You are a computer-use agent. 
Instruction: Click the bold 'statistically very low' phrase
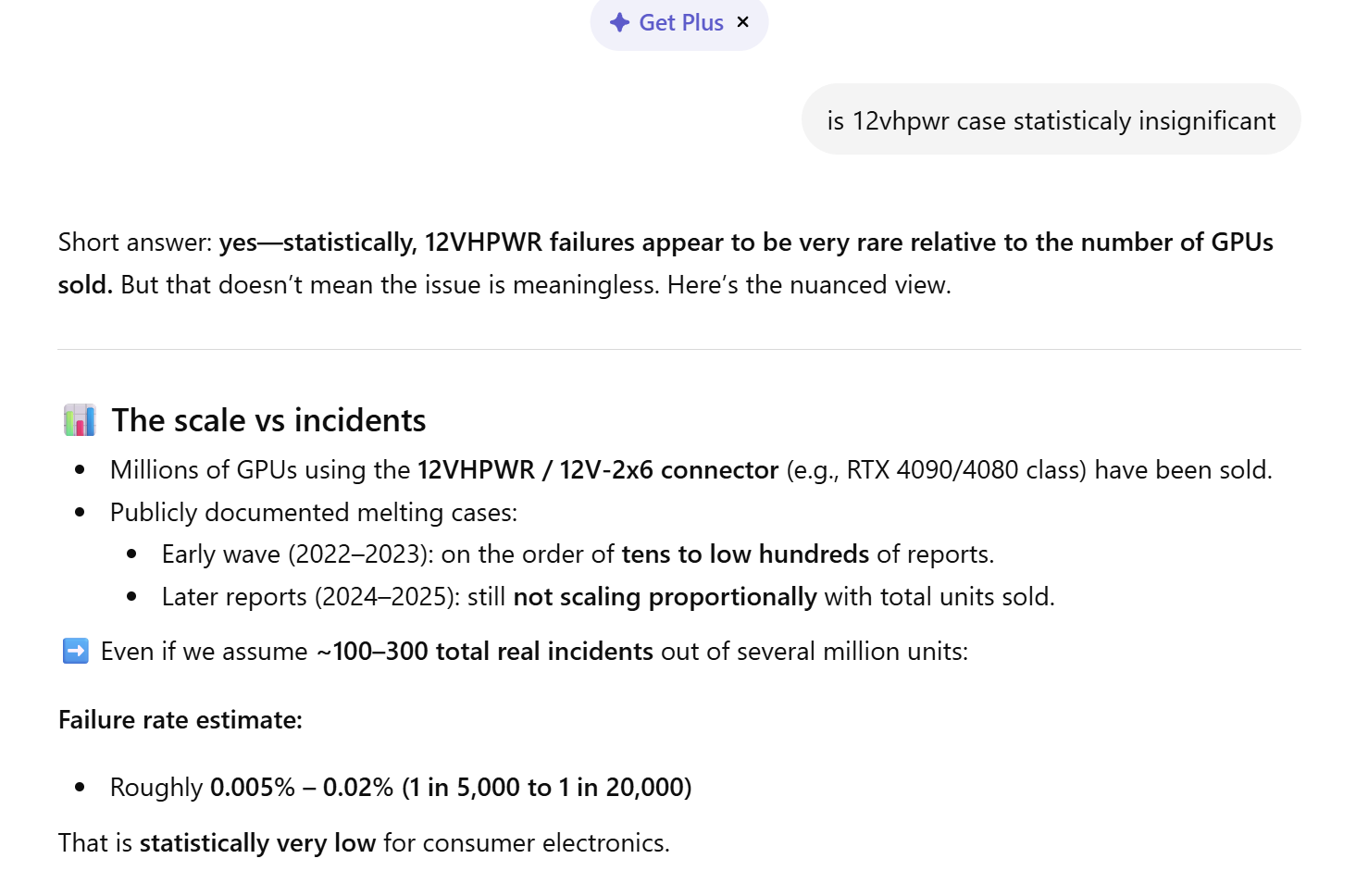[257, 843]
